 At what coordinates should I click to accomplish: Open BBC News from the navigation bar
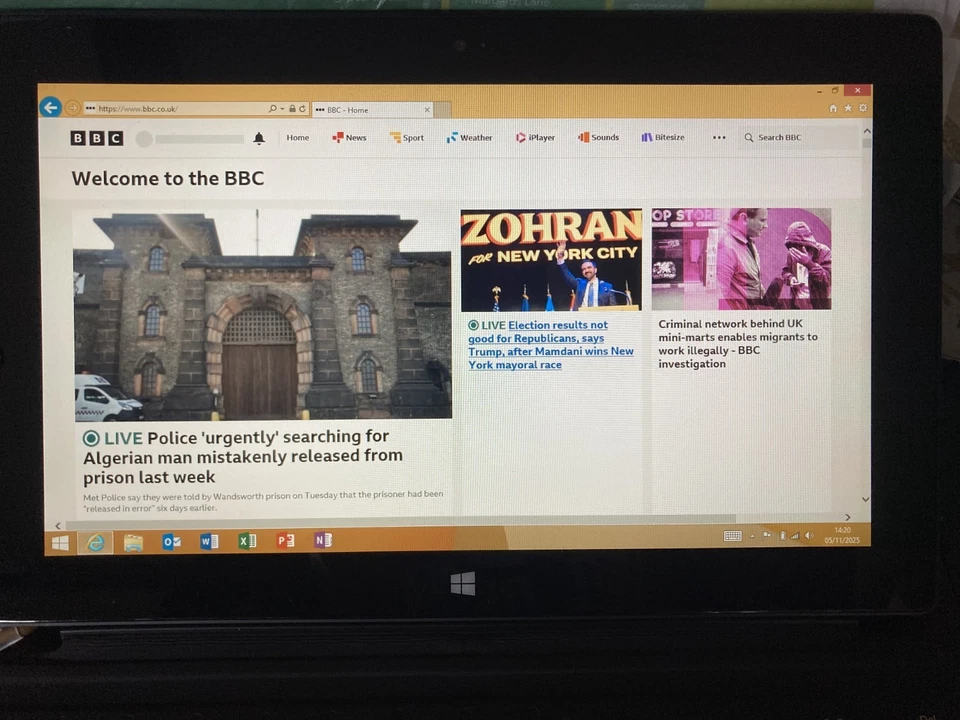coord(350,137)
